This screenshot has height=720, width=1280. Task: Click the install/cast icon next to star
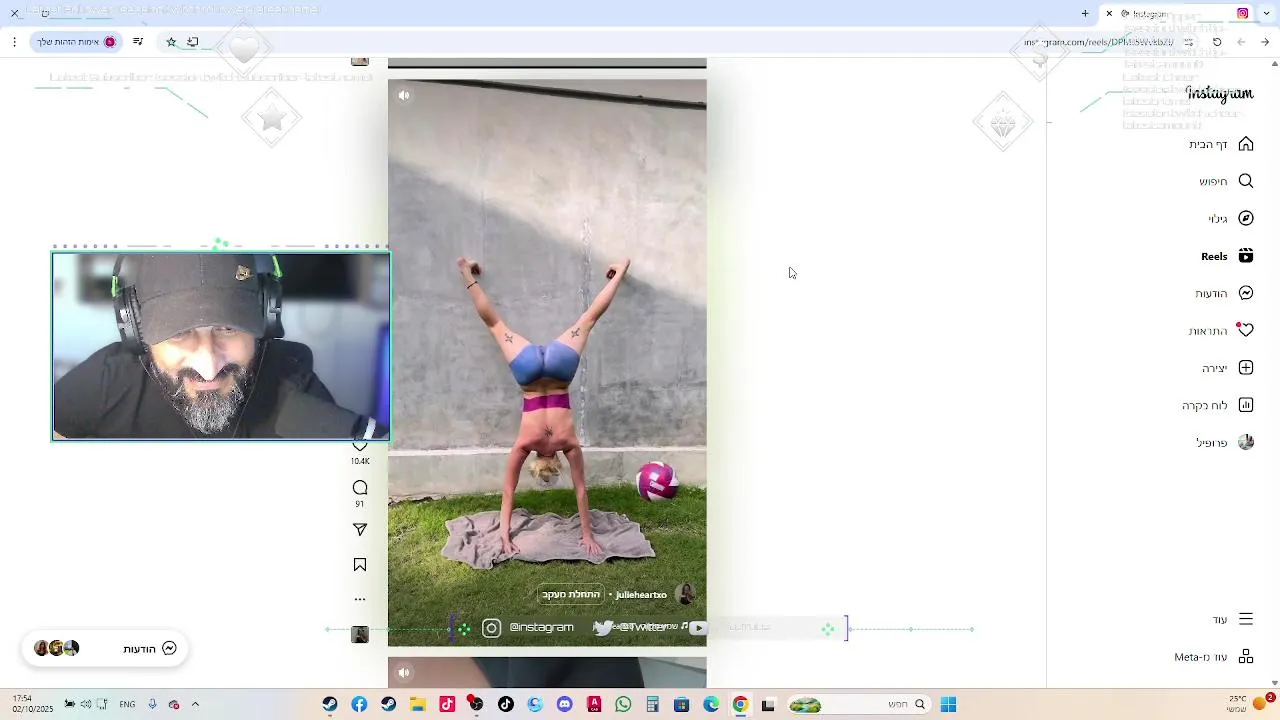point(193,42)
